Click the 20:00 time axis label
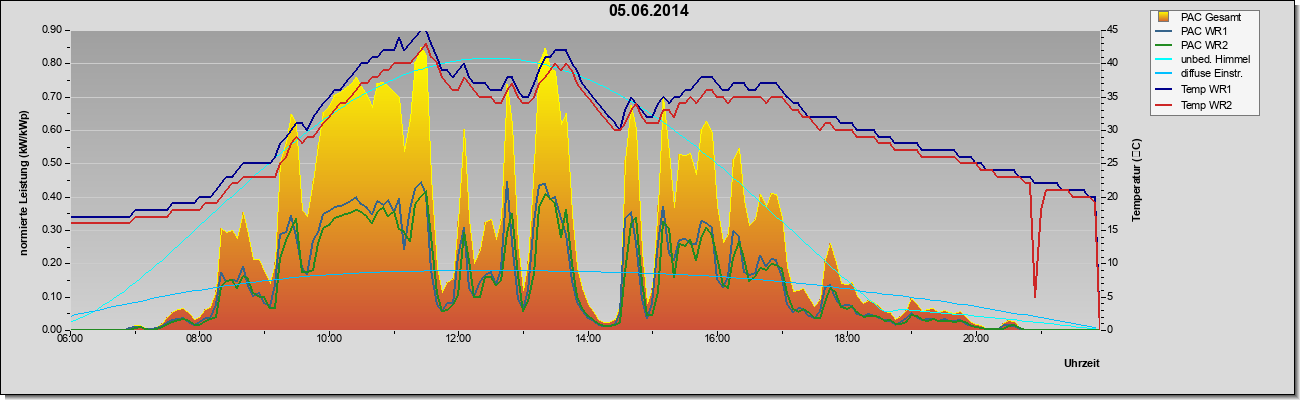This screenshot has width=1300, height=400. click(x=977, y=338)
